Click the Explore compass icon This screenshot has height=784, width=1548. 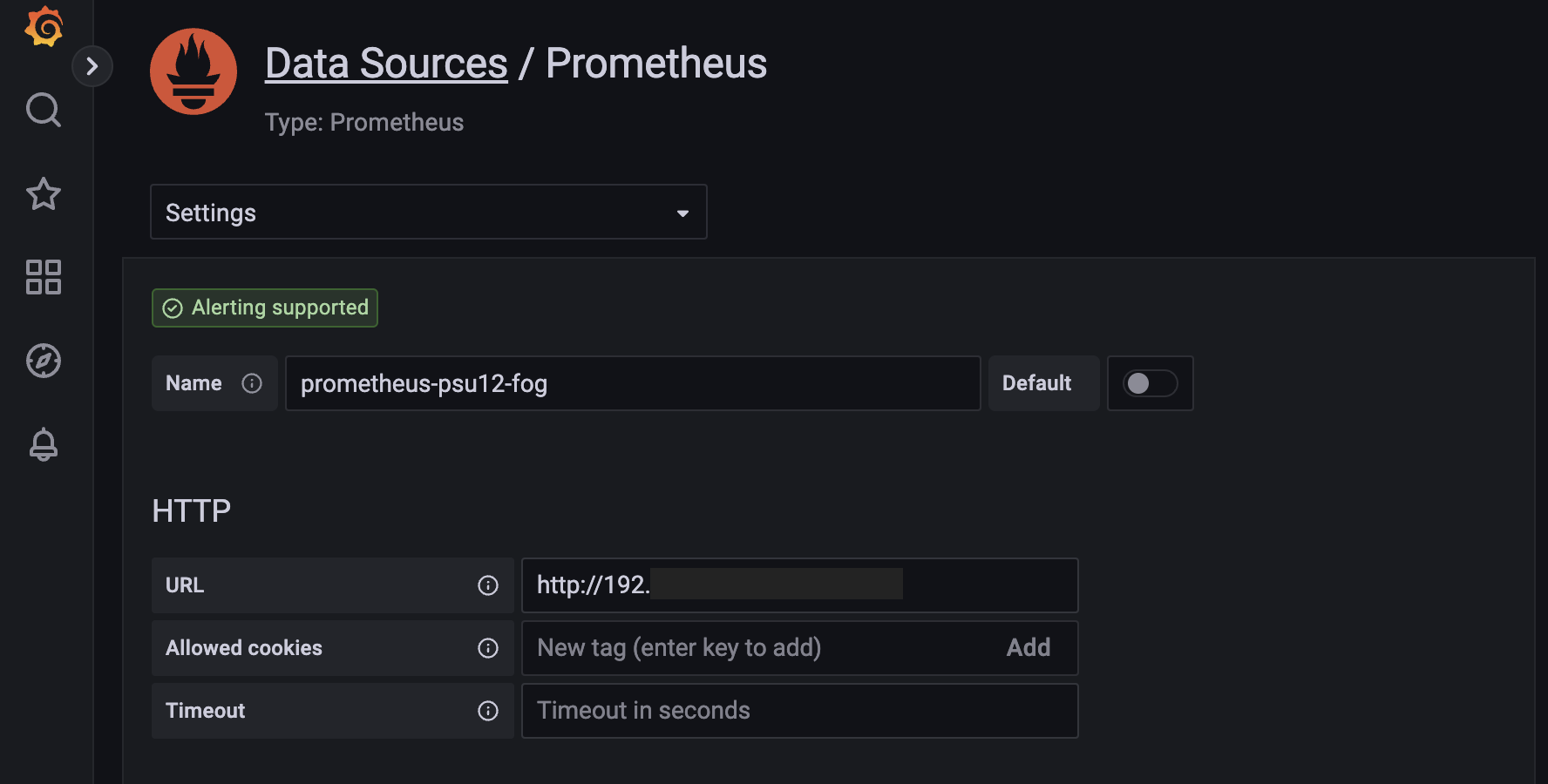[x=44, y=361]
